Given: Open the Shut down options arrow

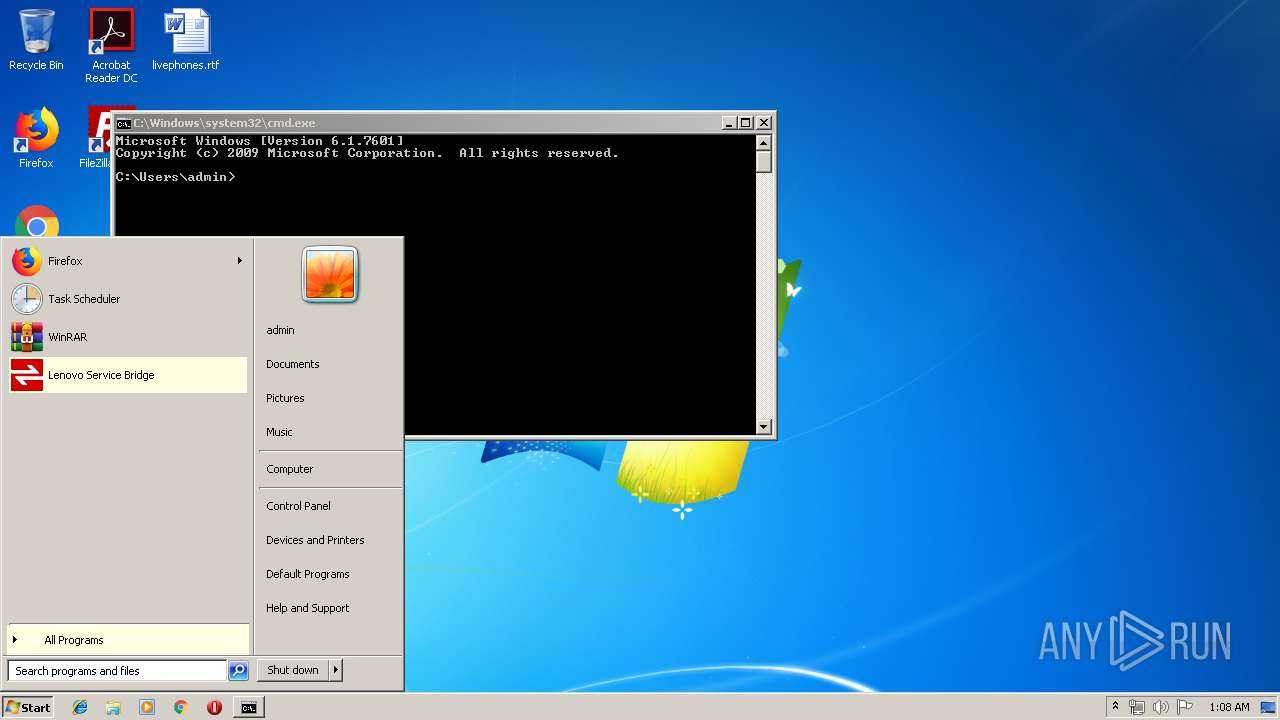Looking at the screenshot, I should 335,670.
